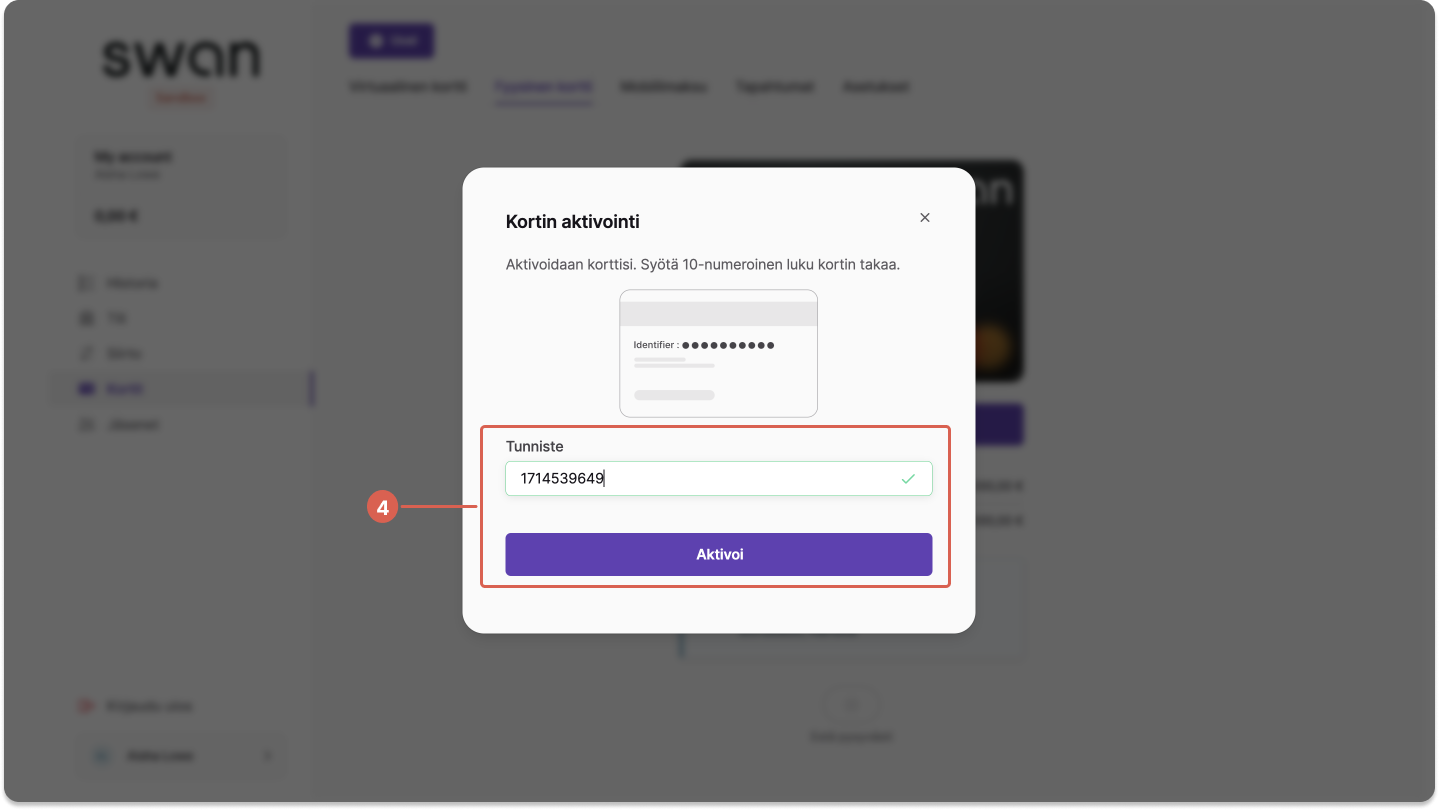Click the Swan logo
Viewport: 1439px width, 810px height.
(181, 60)
